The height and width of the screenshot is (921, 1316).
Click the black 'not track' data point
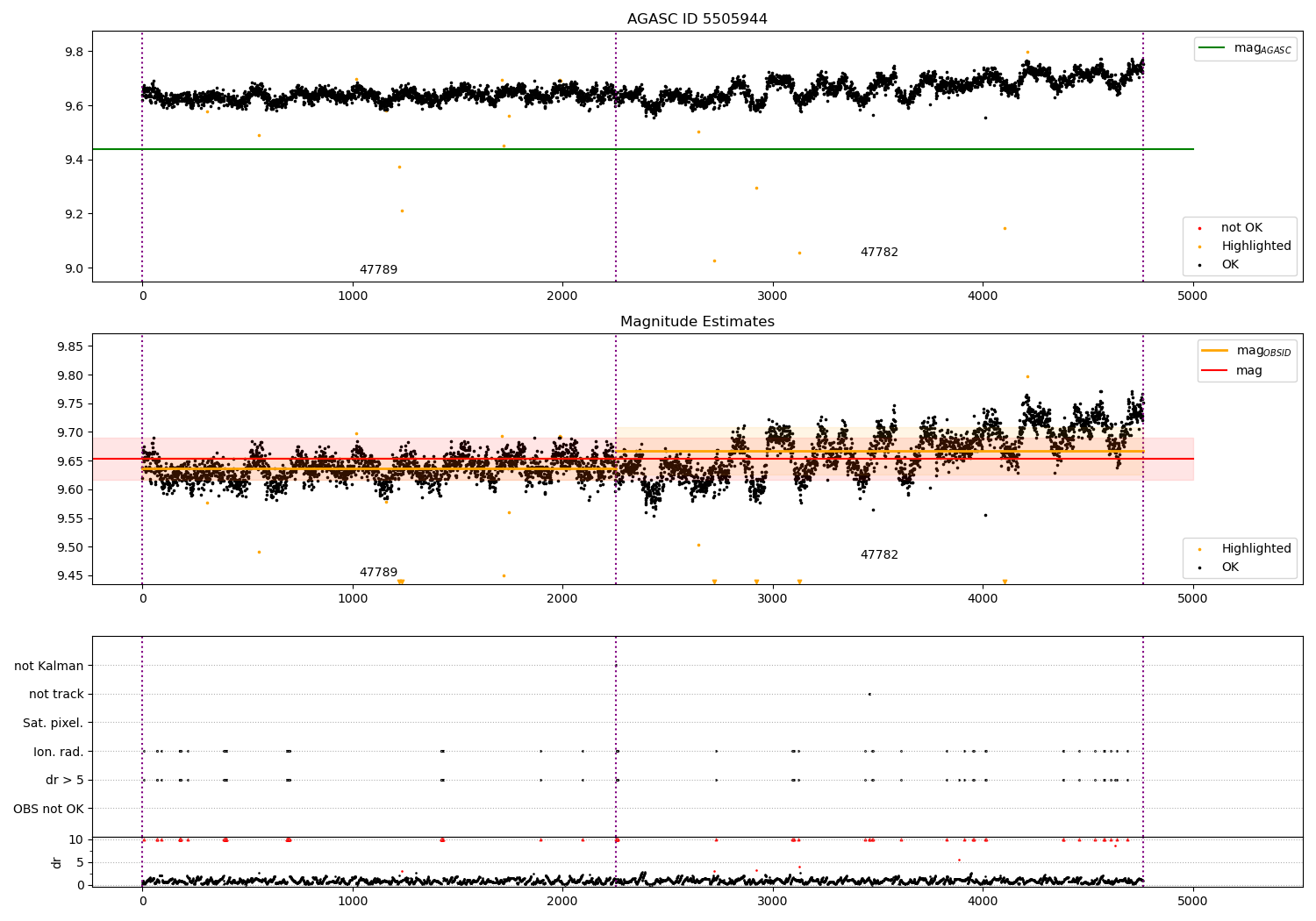[x=869, y=694]
